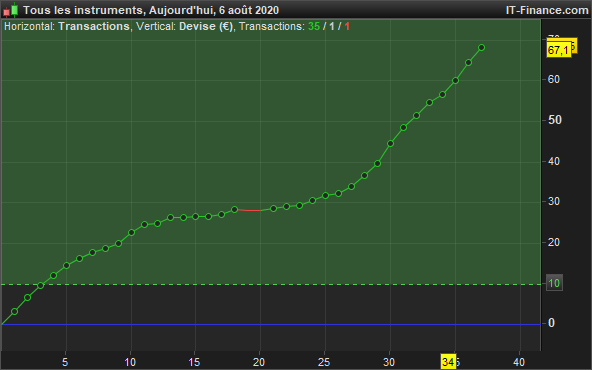Screen dimensions: 592x370
Task: Click the blue zero baseline
Action: 270,324
